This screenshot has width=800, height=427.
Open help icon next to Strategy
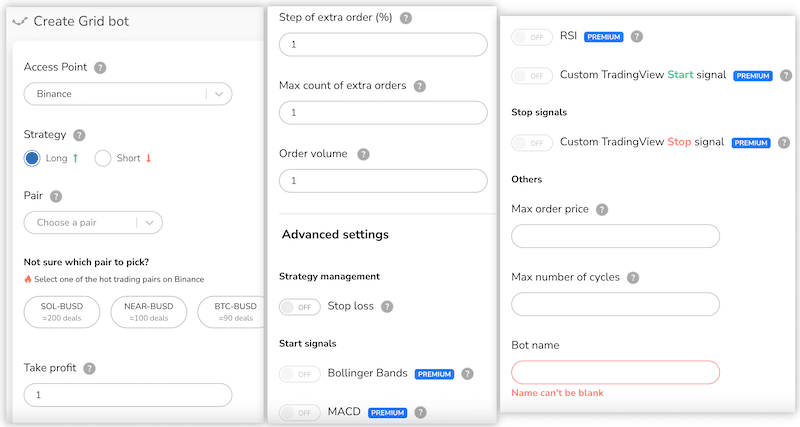point(79,135)
